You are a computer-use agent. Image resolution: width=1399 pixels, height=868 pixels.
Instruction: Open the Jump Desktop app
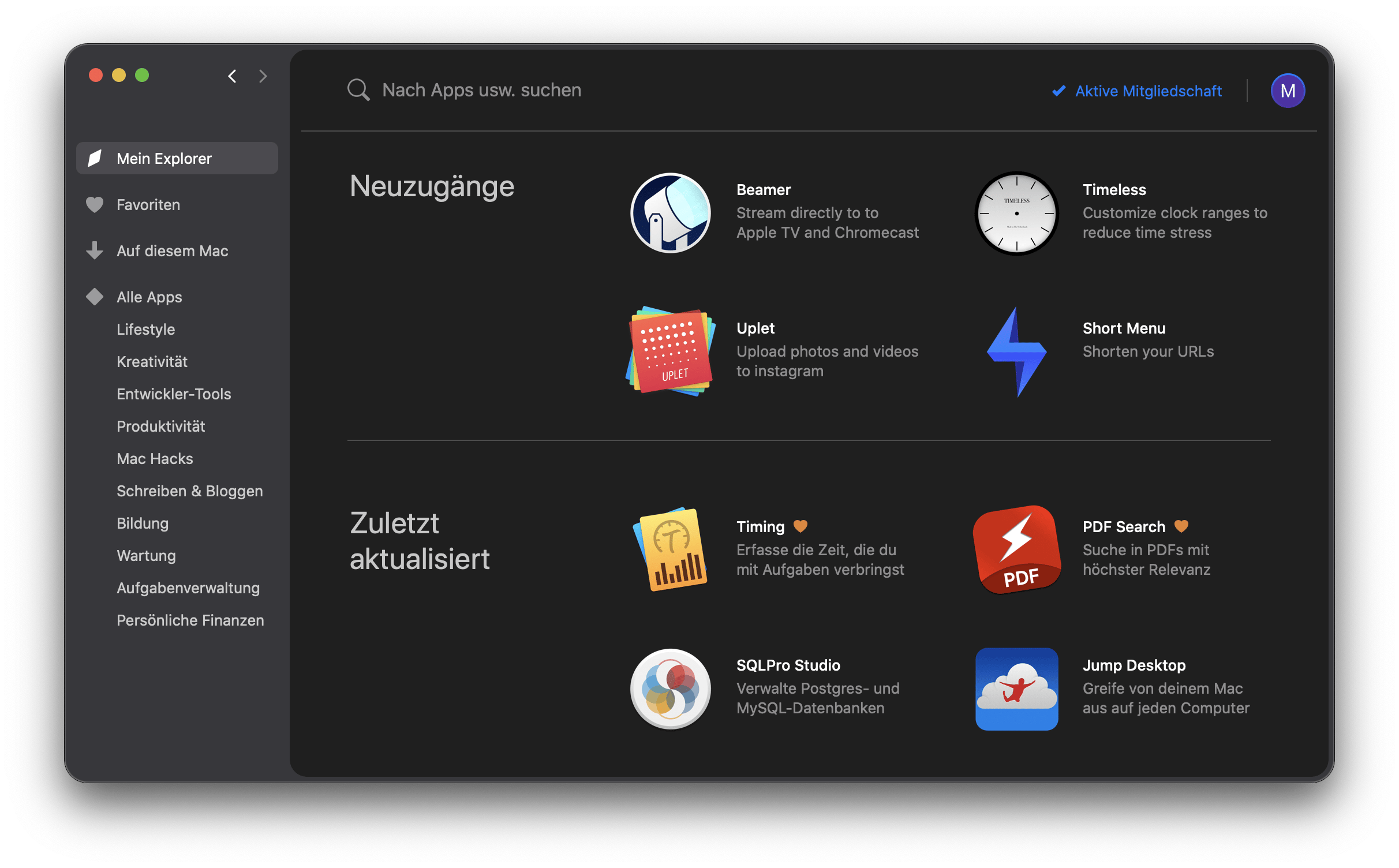coord(1015,695)
